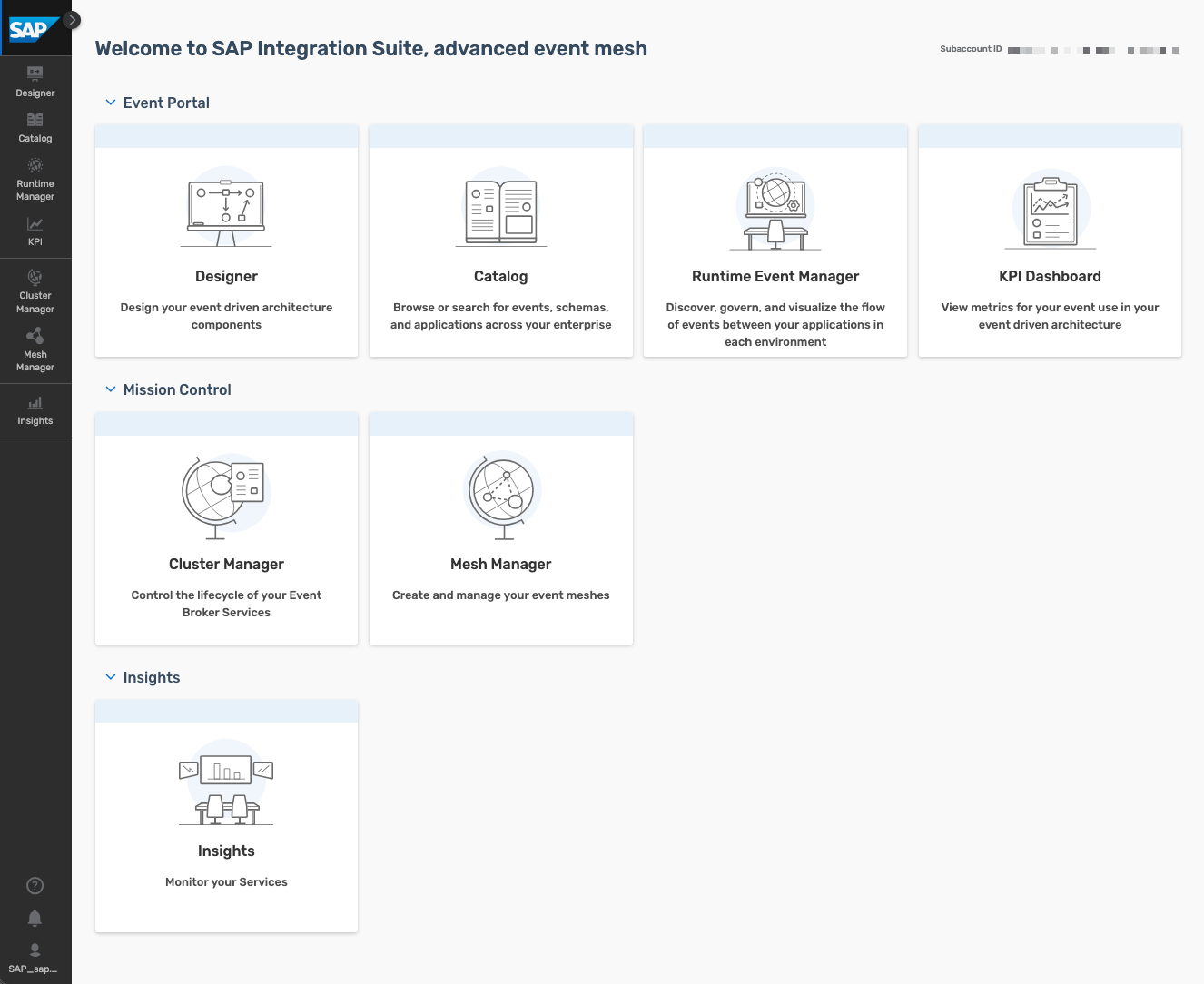Open the Cluster Manager card title
1204x984 pixels.
(x=226, y=564)
